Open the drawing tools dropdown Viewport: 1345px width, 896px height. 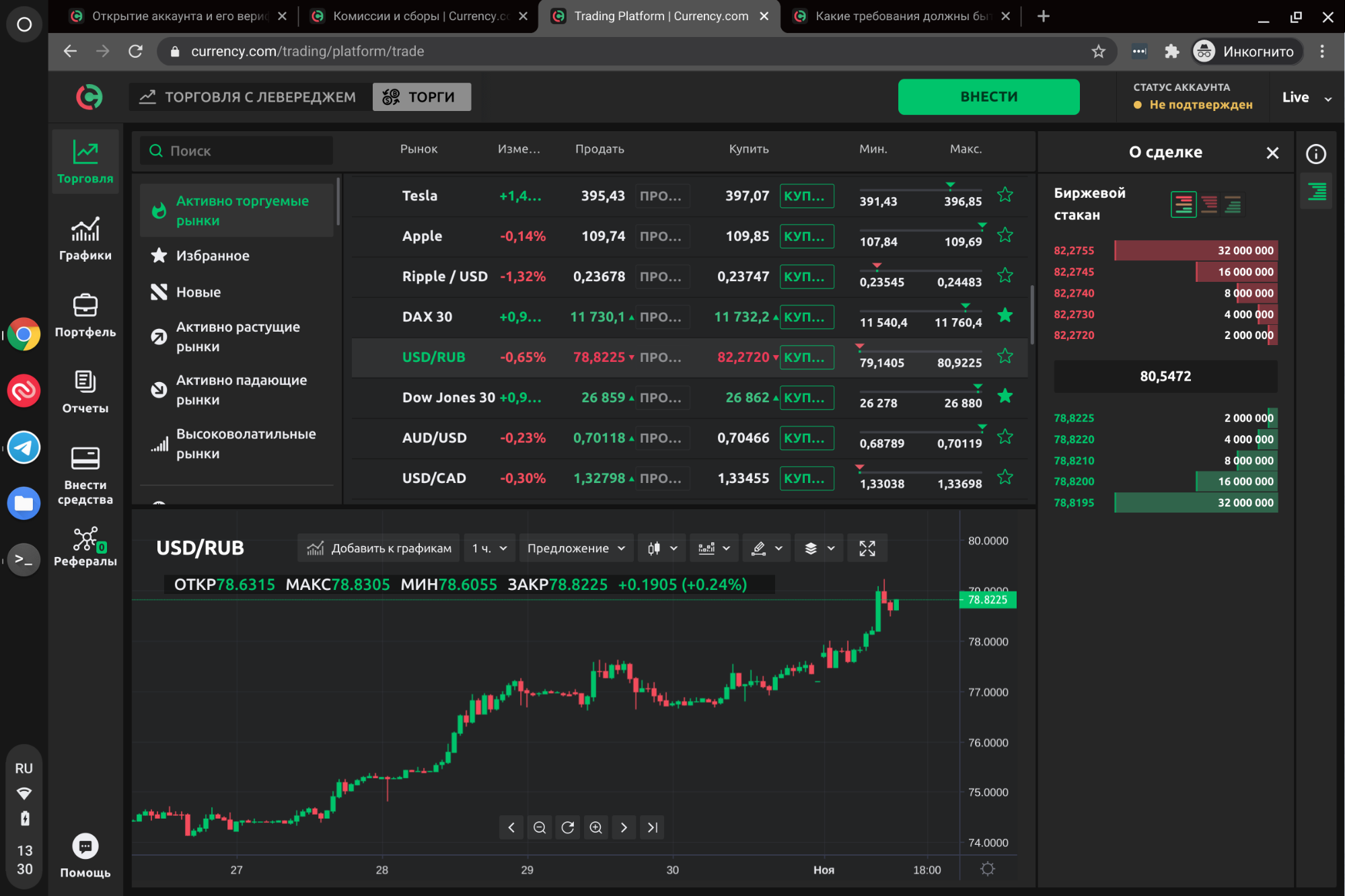(767, 548)
